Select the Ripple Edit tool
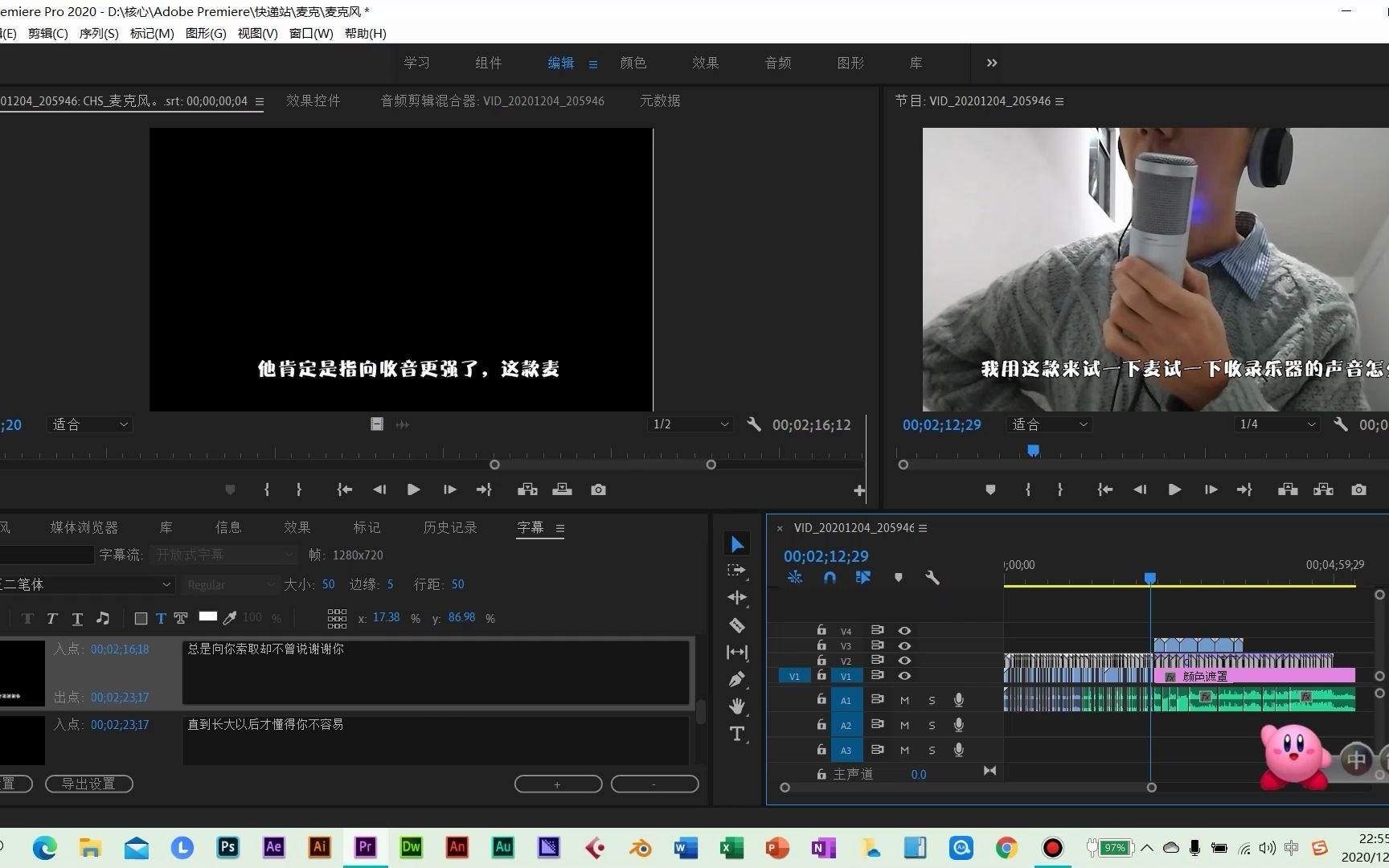This screenshot has width=1389, height=868. 737,598
